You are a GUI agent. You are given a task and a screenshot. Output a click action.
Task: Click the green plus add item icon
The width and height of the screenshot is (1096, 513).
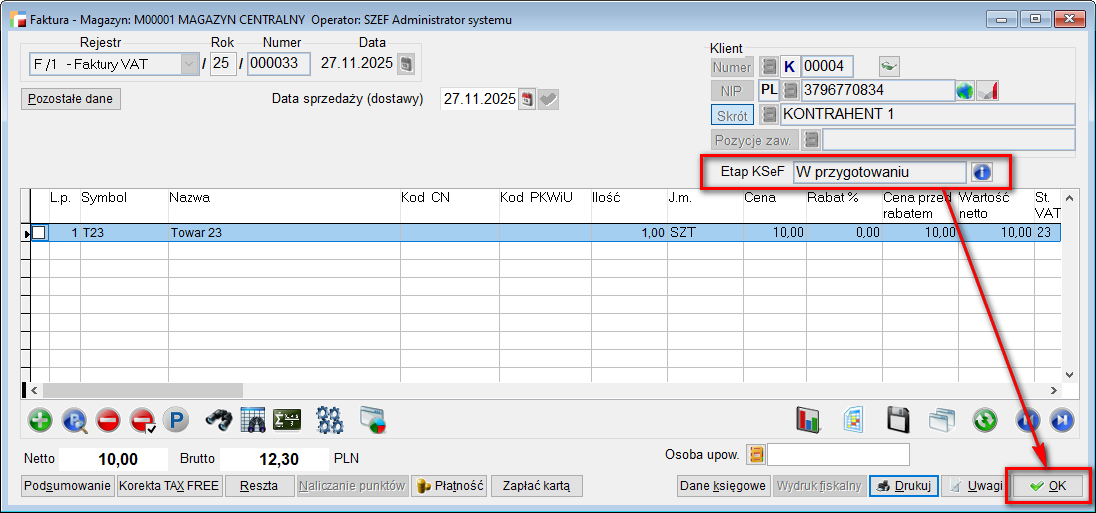coord(40,419)
